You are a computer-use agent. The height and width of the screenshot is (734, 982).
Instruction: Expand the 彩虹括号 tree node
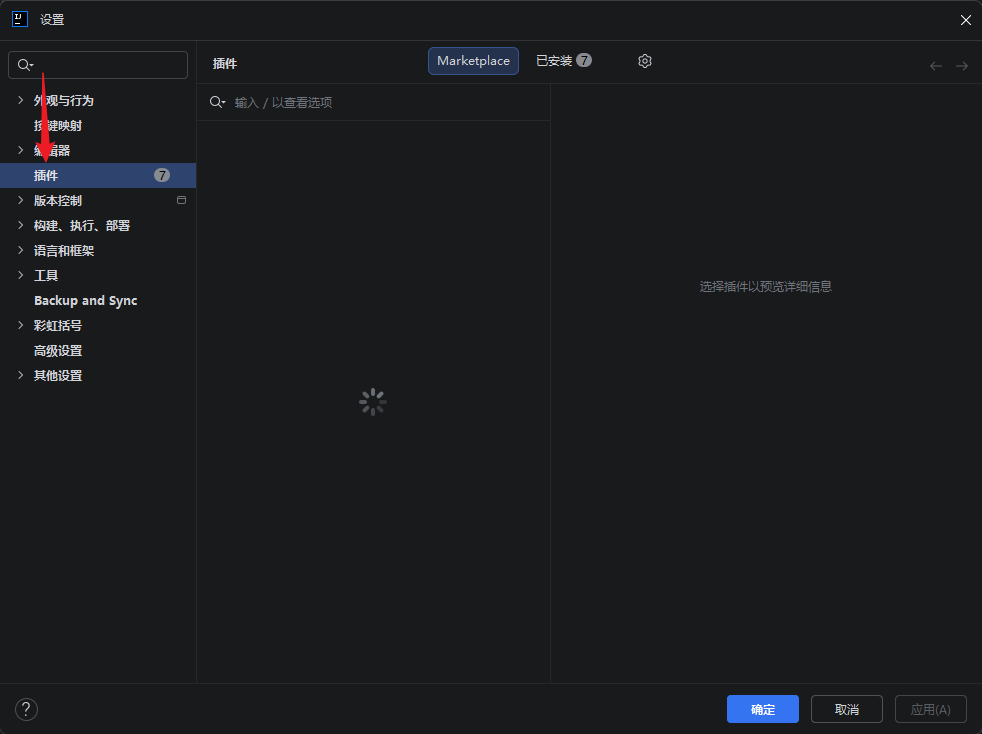tap(21, 326)
